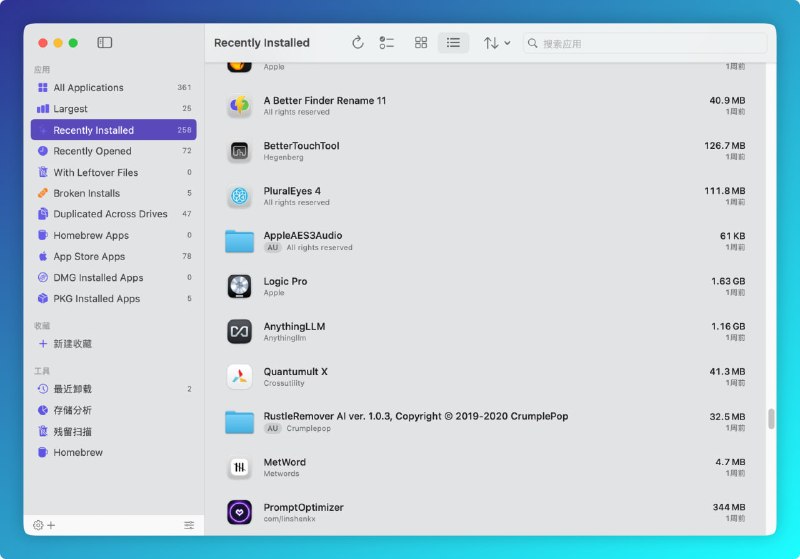Click Duplicated Across Drives icon

43,214
